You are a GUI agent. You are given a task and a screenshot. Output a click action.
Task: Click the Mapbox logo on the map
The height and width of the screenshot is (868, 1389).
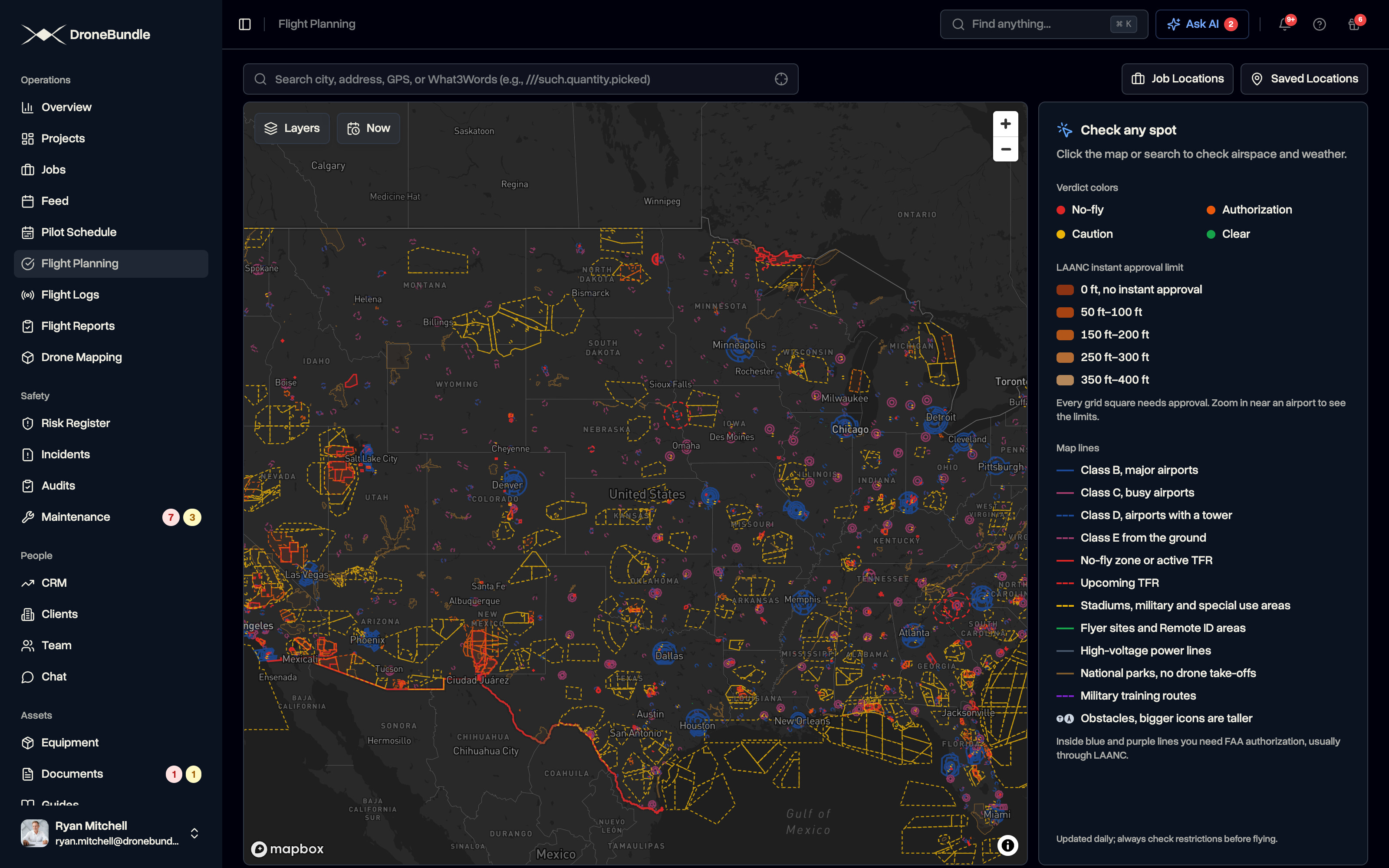(x=287, y=848)
